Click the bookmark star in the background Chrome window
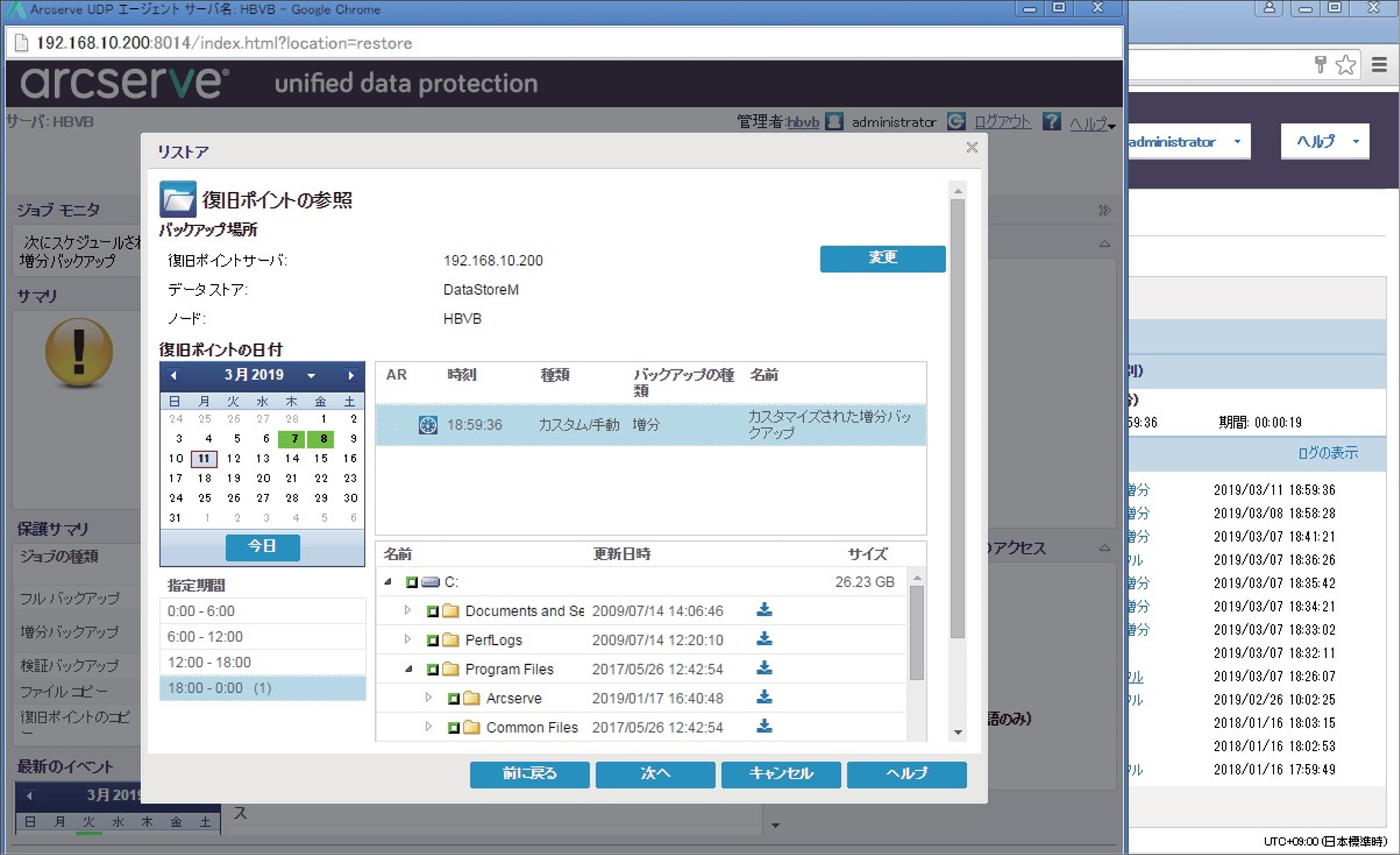The image size is (1400, 855). tap(1345, 65)
